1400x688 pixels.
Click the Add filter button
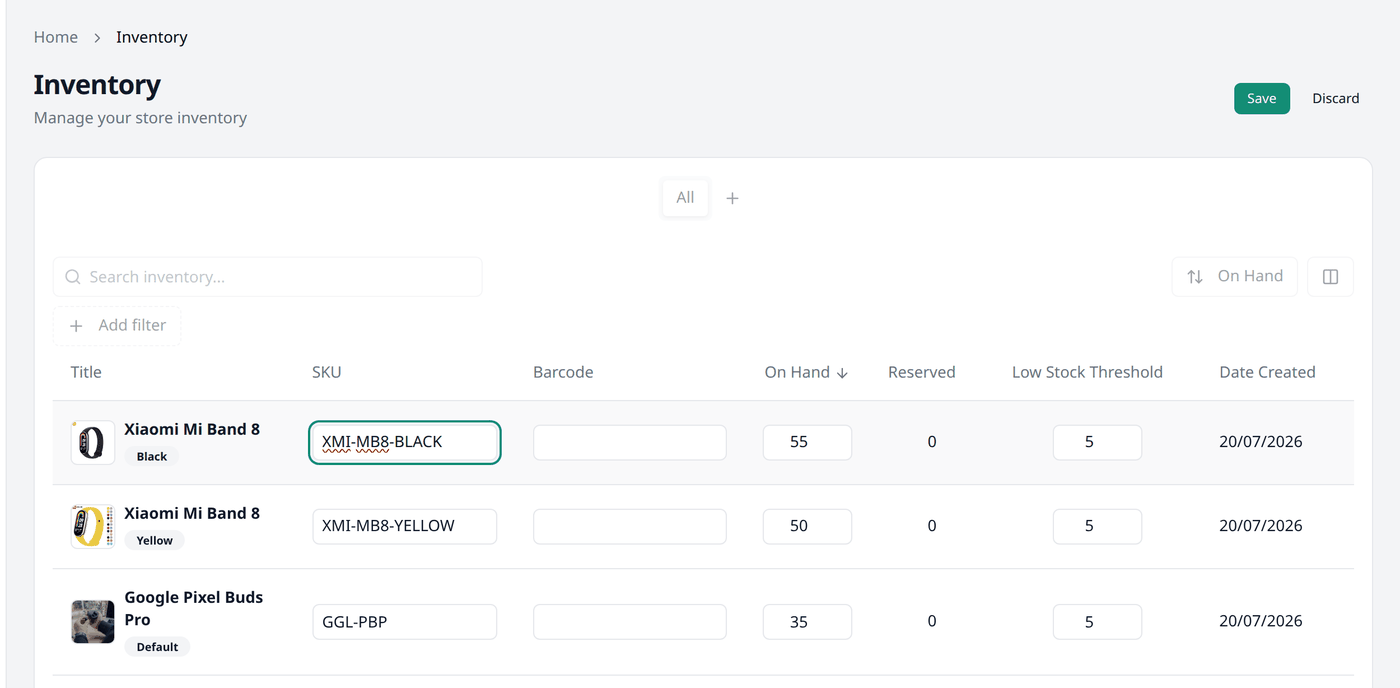[x=117, y=326]
